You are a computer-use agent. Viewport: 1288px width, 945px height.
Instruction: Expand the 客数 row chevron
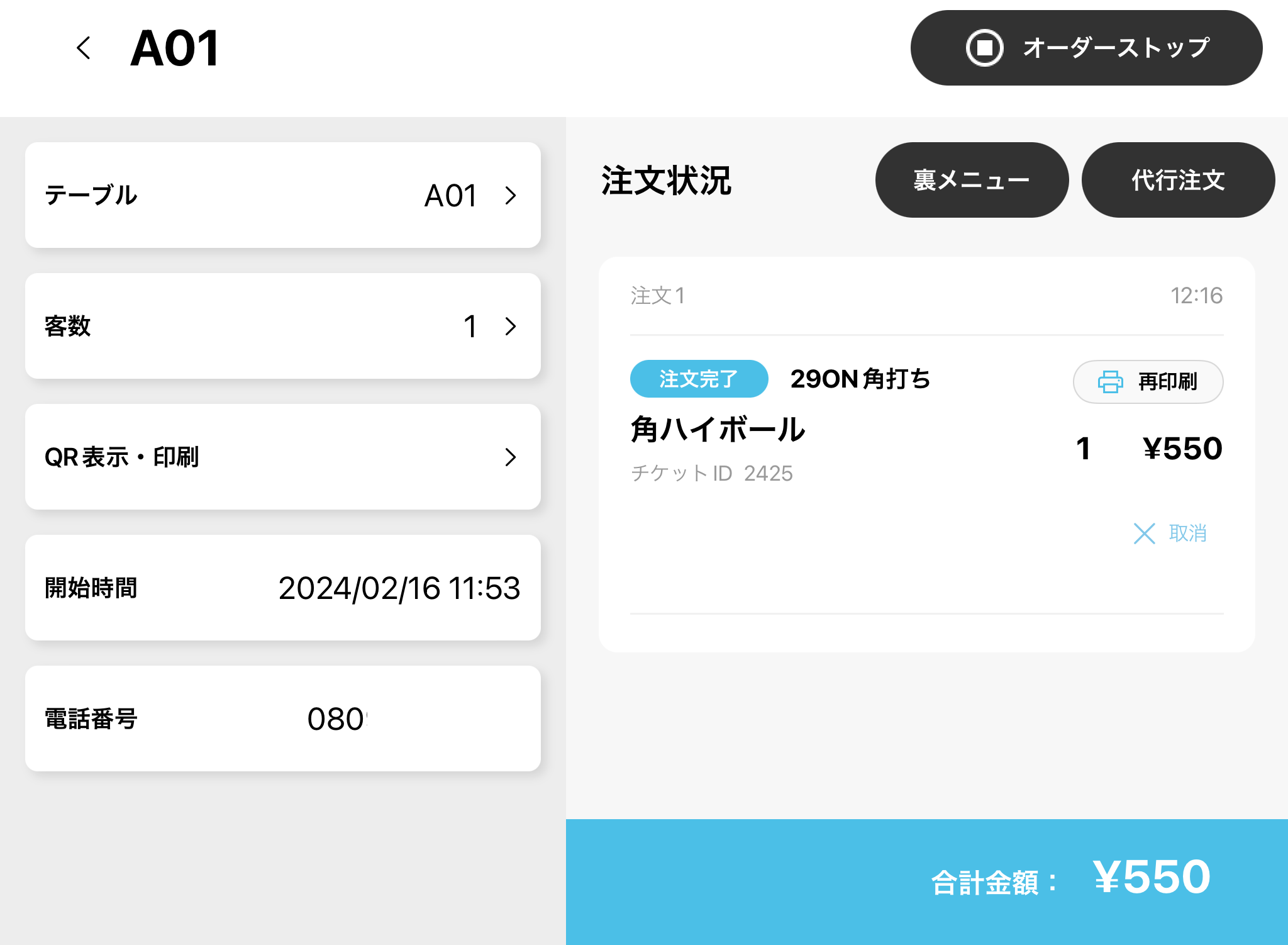(x=511, y=327)
